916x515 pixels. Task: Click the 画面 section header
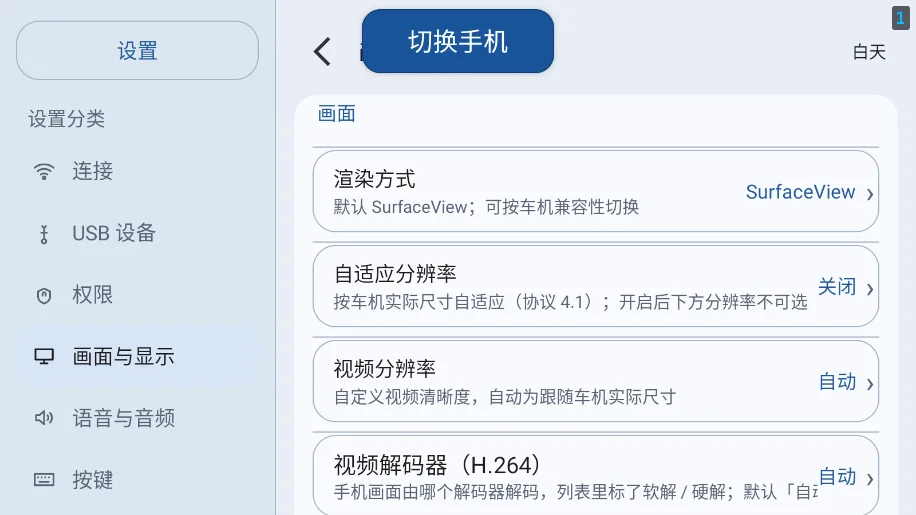(x=336, y=114)
